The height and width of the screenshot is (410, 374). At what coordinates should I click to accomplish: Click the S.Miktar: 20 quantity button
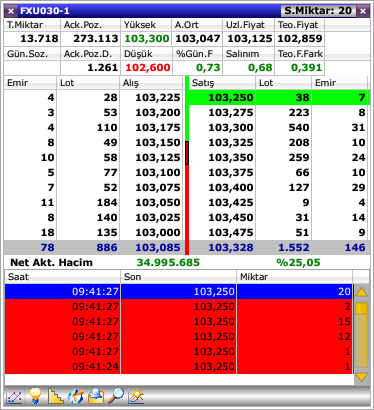click(318, 11)
